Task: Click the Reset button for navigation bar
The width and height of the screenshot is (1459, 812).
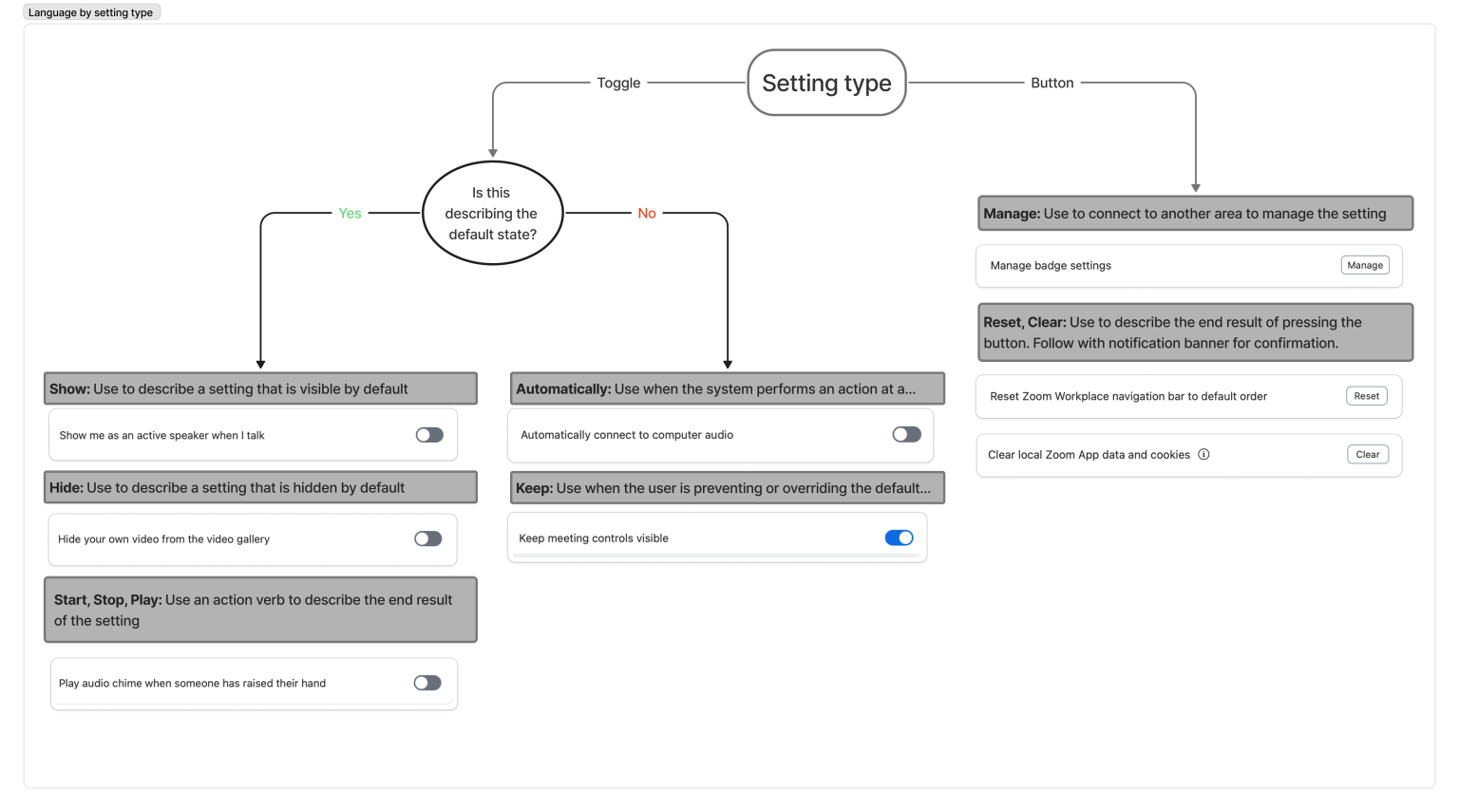Action: tap(1366, 397)
